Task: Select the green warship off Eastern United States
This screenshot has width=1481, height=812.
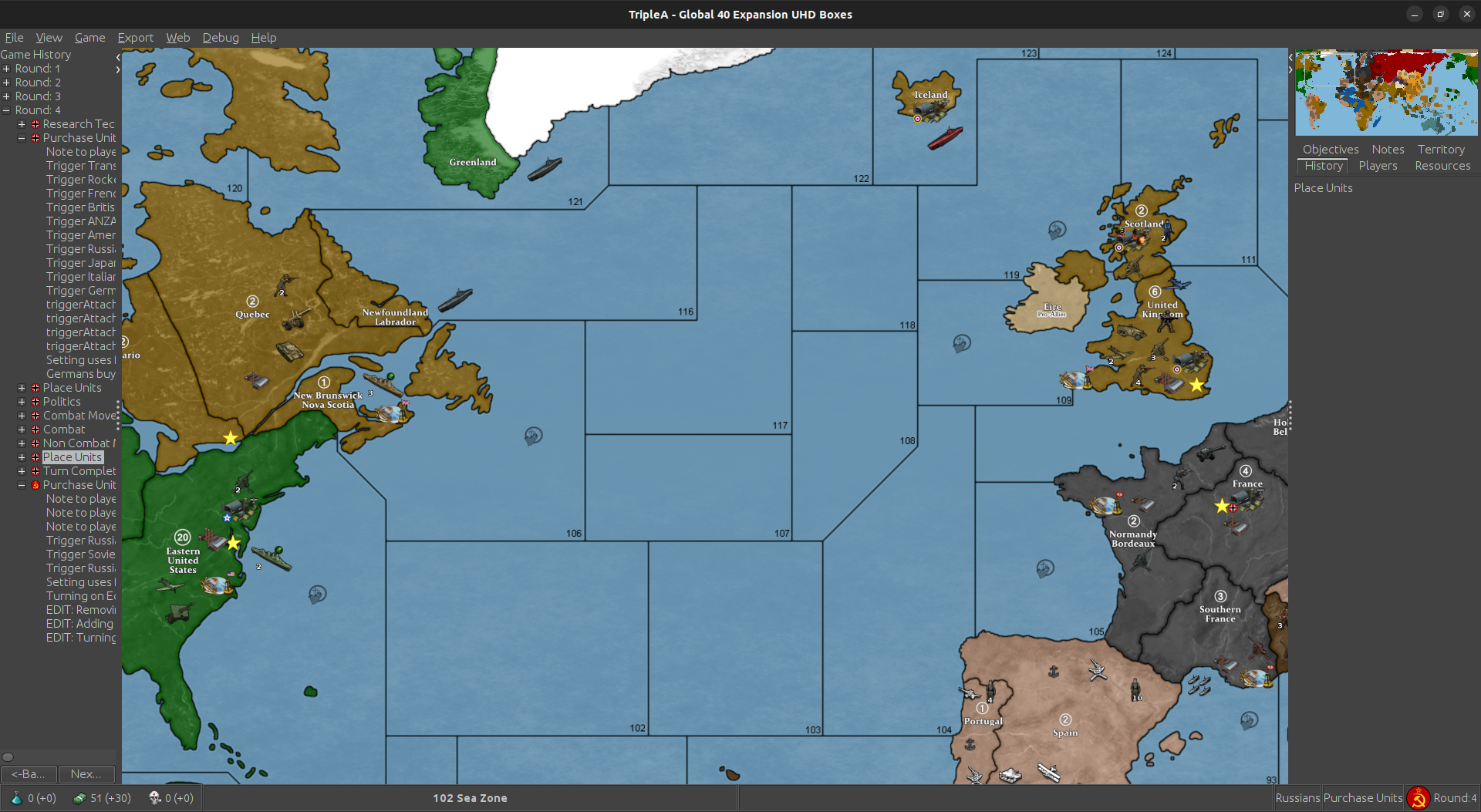Action: coord(272,558)
